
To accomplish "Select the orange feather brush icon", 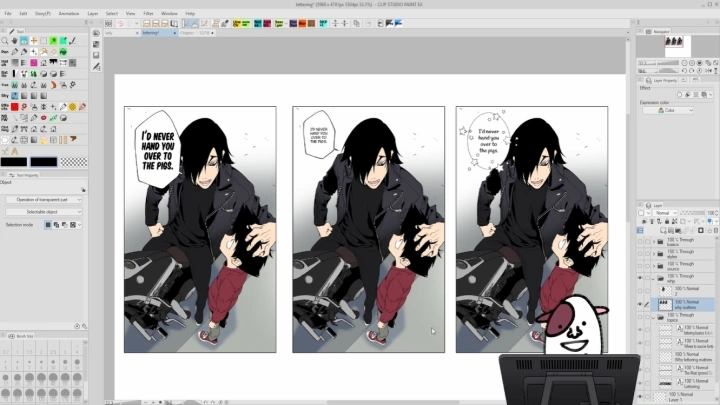I will click(x=53, y=85).
